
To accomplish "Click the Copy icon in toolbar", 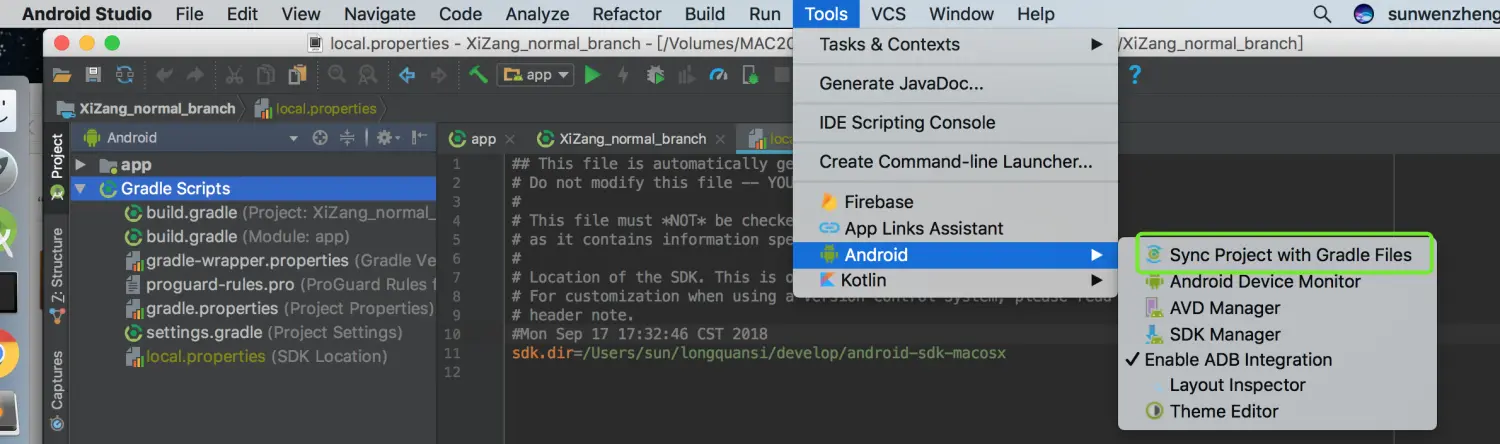I will [266, 75].
